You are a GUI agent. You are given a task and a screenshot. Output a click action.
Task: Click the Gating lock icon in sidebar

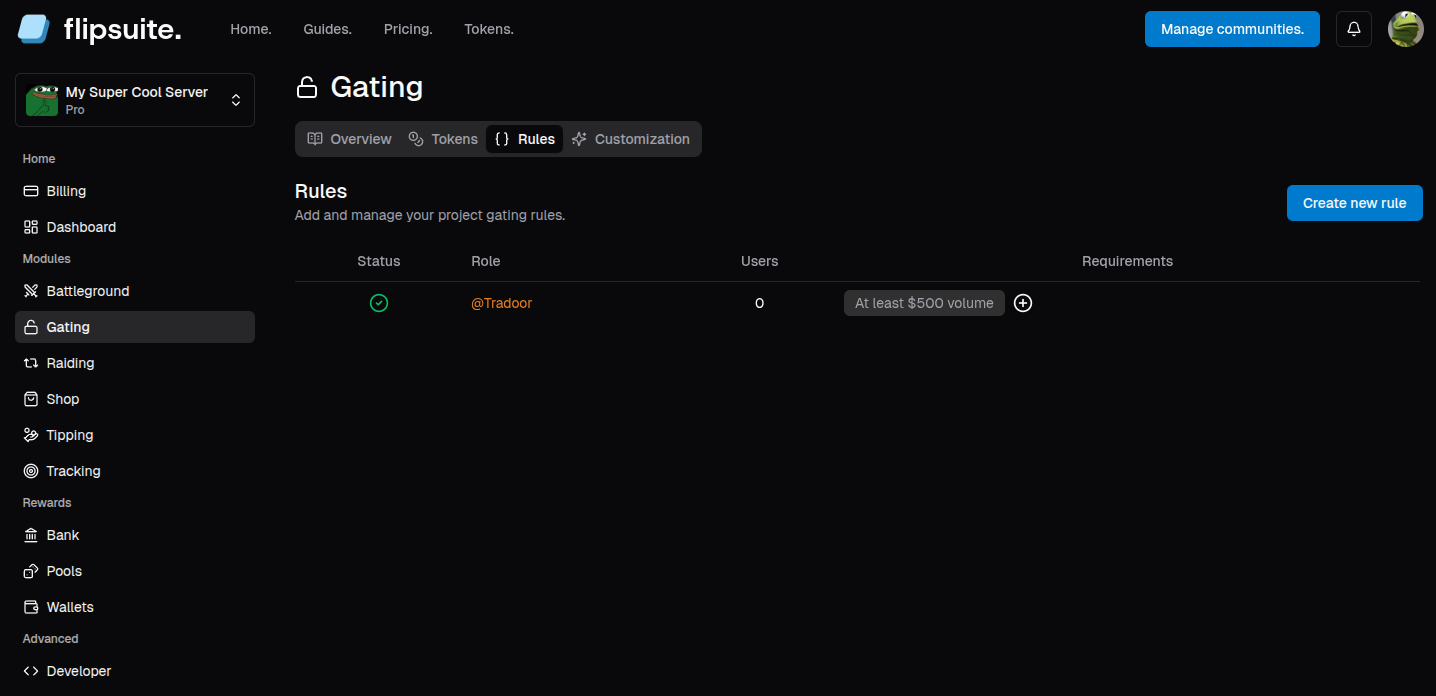pyautogui.click(x=31, y=327)
